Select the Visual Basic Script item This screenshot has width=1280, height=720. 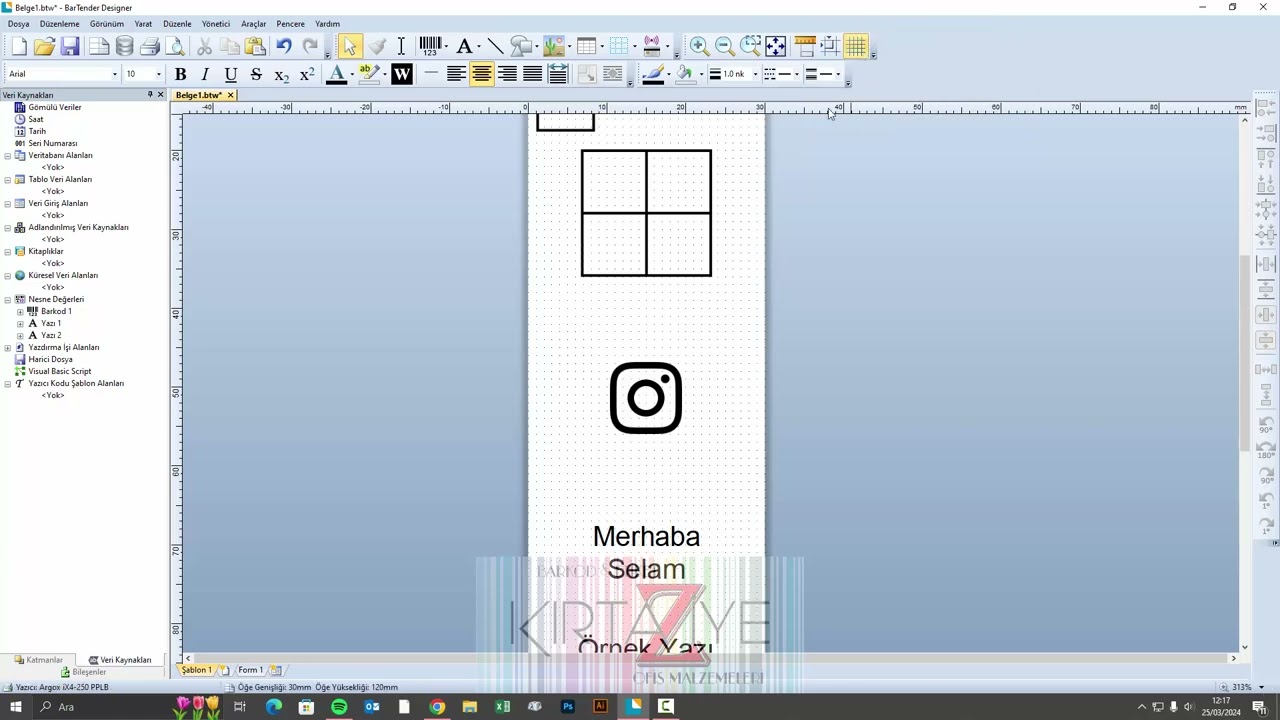[x=60, y=371]
